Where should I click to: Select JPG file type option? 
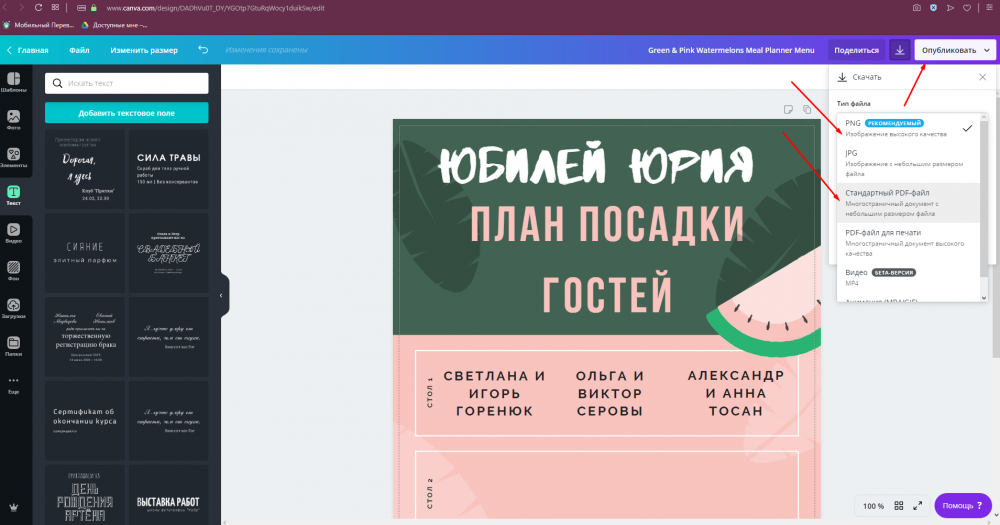(x=908, y=163)
